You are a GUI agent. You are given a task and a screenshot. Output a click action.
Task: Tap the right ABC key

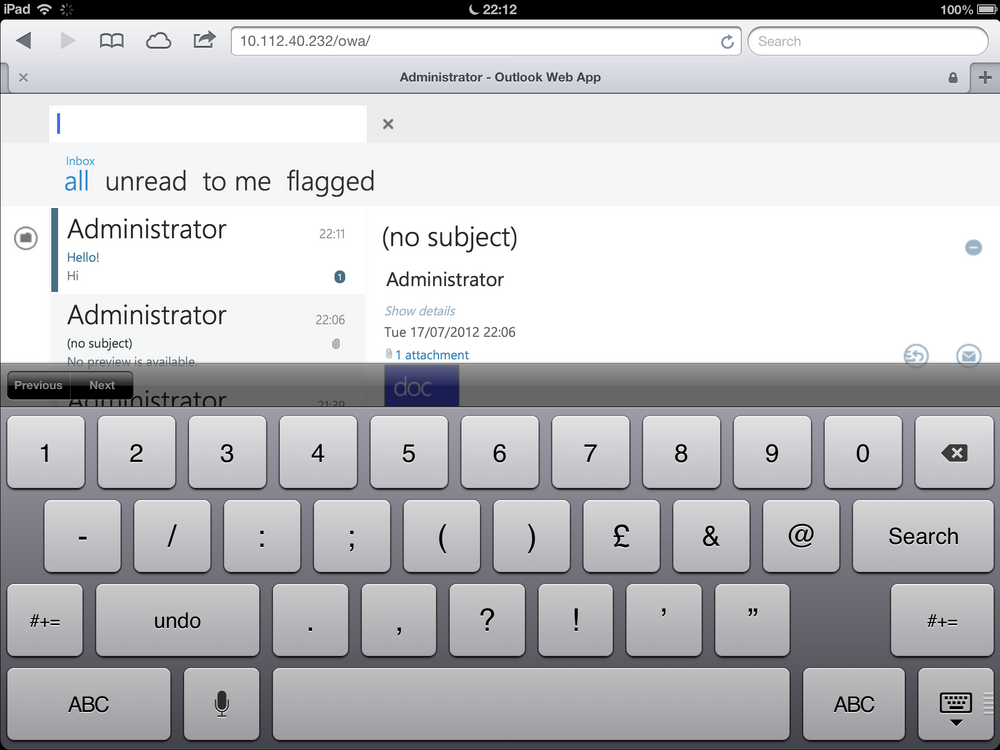pos(854,704)
